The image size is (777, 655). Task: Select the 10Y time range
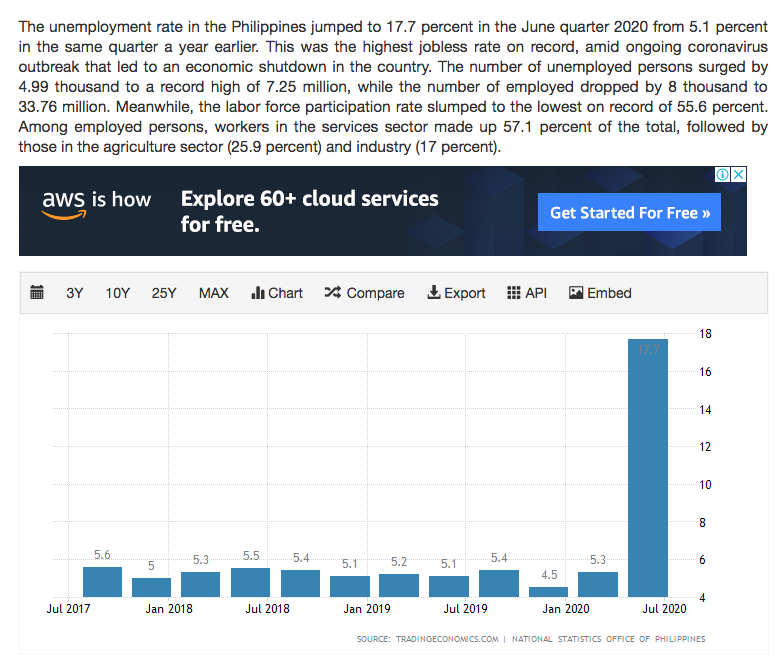pos(117,293)
